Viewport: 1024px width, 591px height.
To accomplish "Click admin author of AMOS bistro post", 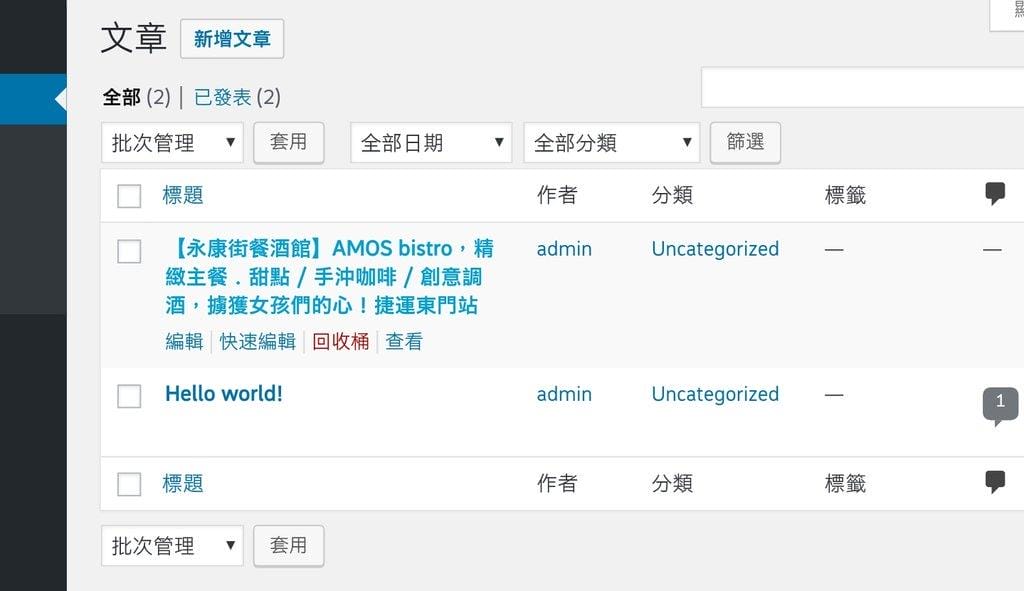I will pos(564,249).
